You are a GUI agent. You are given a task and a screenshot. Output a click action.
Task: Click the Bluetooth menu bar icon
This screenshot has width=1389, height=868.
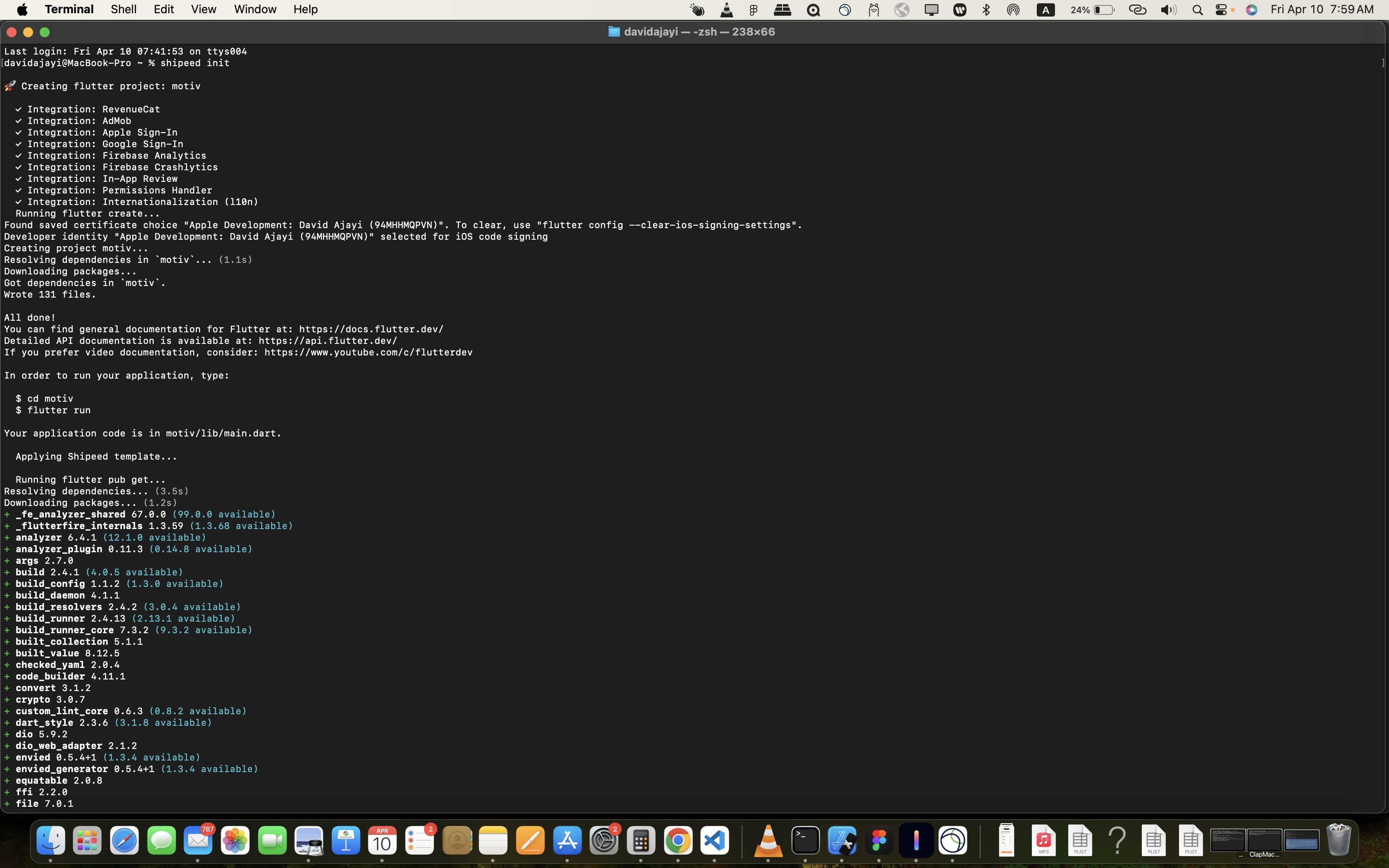click(x=986, y=10)
